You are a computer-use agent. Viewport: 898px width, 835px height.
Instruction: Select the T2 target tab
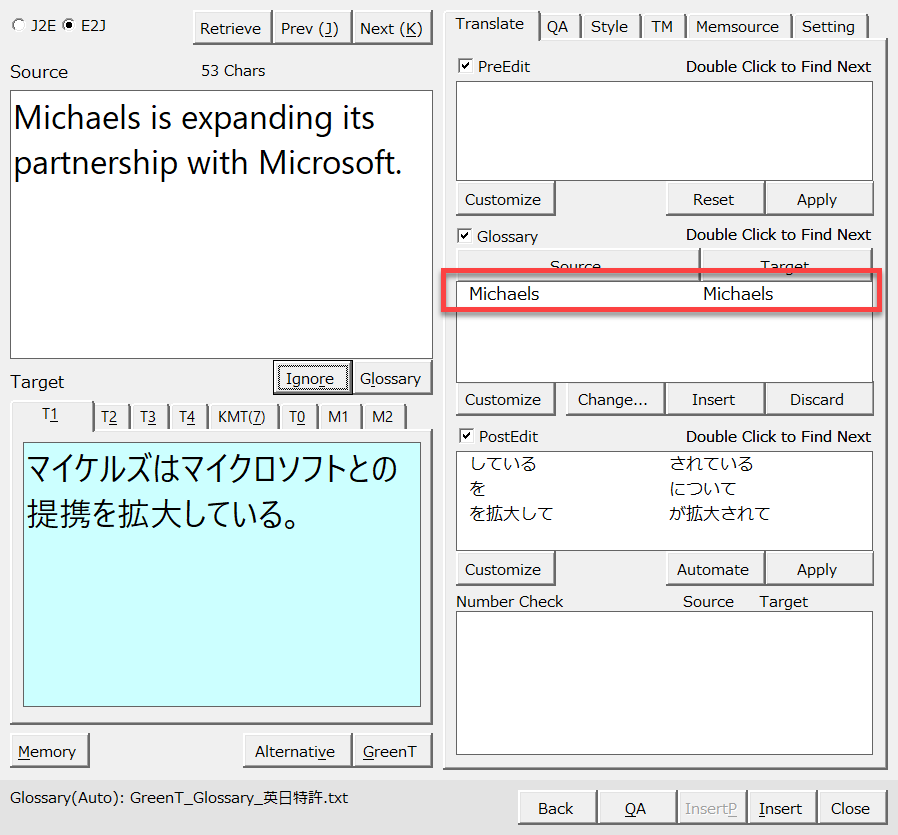(109, 417)
